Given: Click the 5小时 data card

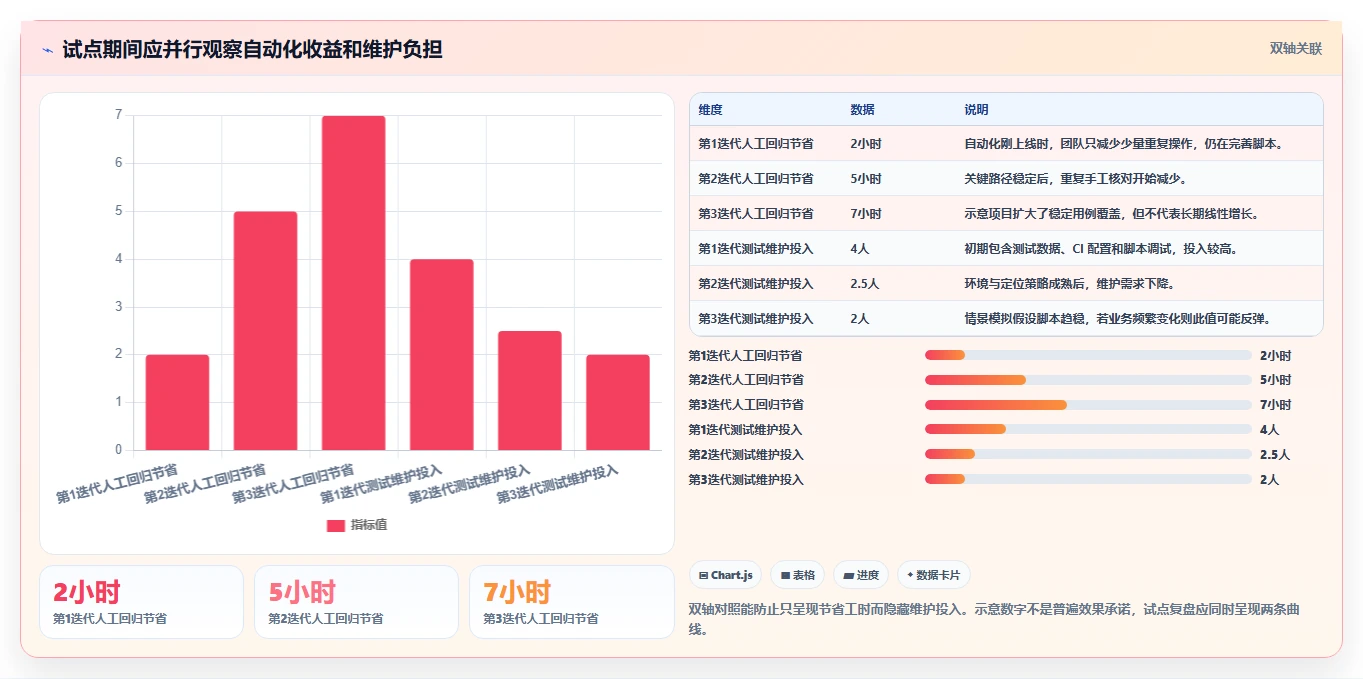Looking at the screenshot, I should coord(356,602).
